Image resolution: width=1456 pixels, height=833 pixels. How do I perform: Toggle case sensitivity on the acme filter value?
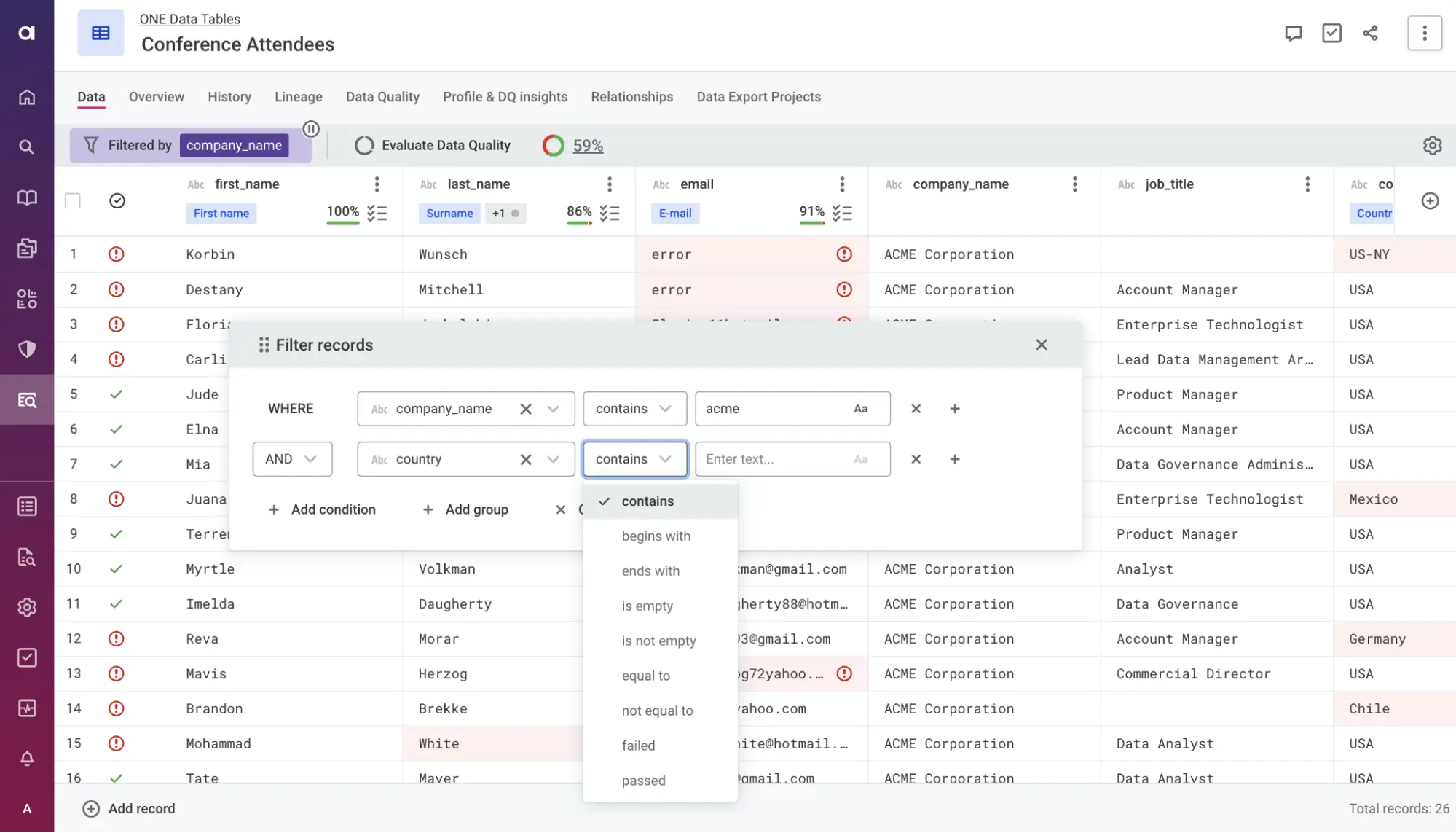click(862, 409)
